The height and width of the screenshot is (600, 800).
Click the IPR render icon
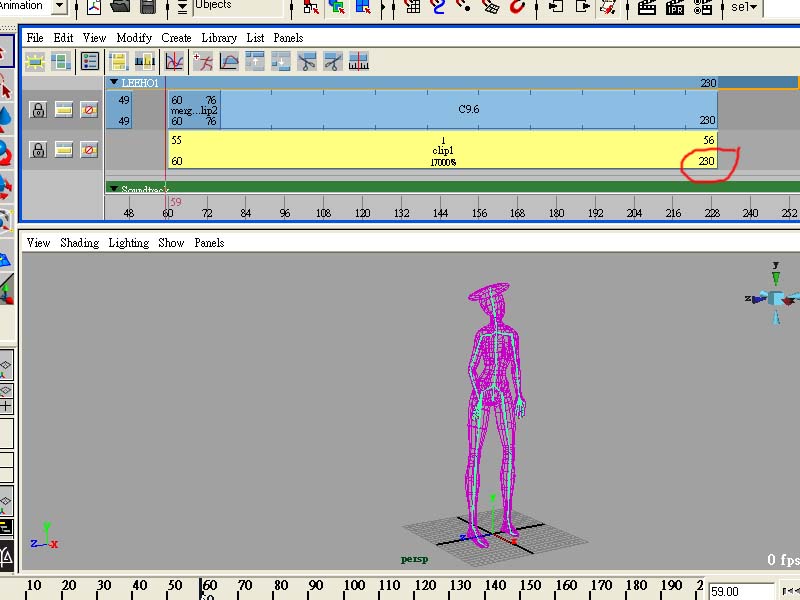(675, 7)
